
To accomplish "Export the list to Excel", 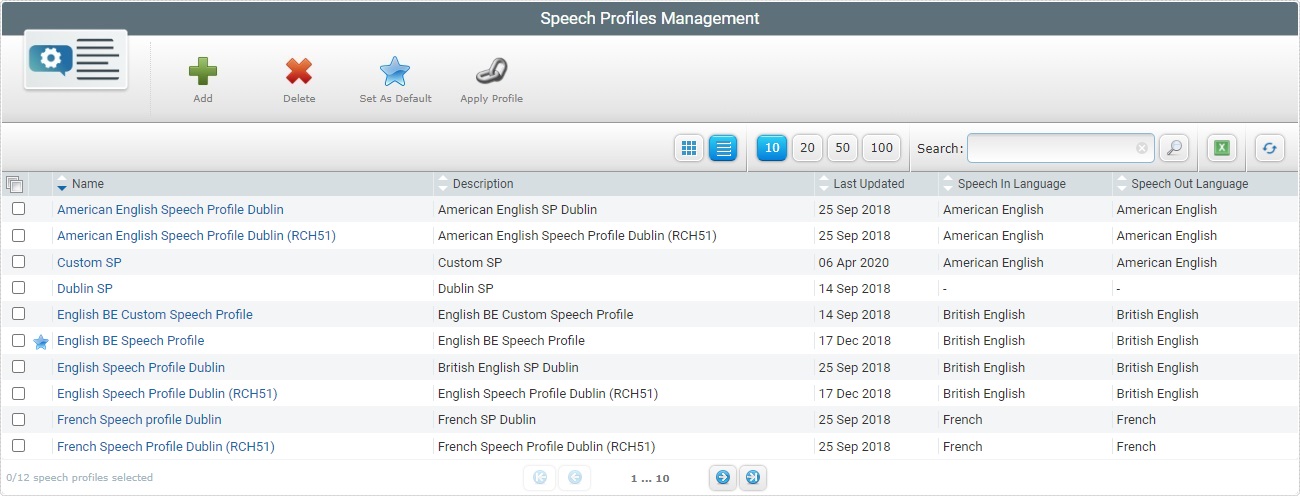I will 1221,148.
